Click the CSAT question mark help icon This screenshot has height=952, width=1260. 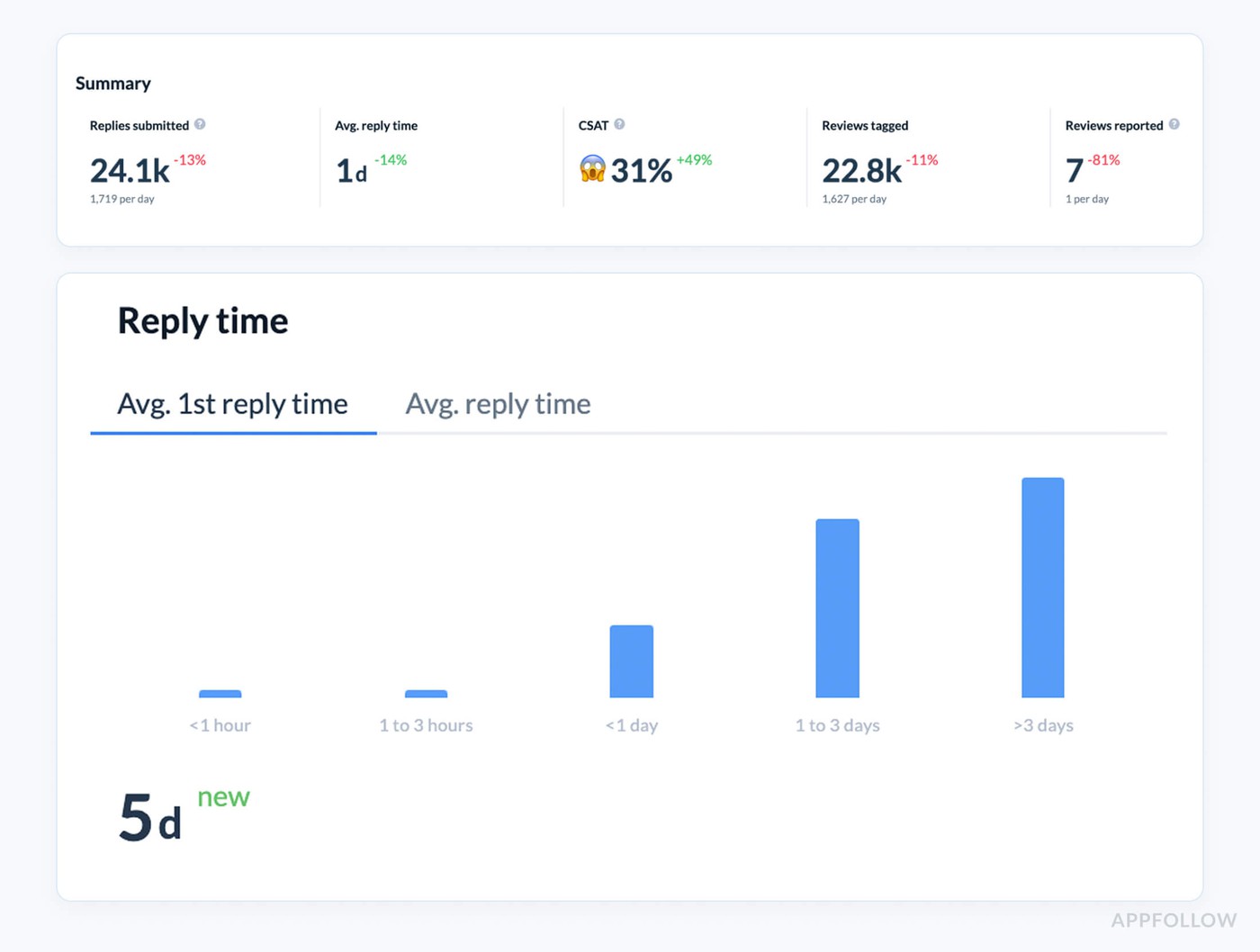tap(619, 124)
